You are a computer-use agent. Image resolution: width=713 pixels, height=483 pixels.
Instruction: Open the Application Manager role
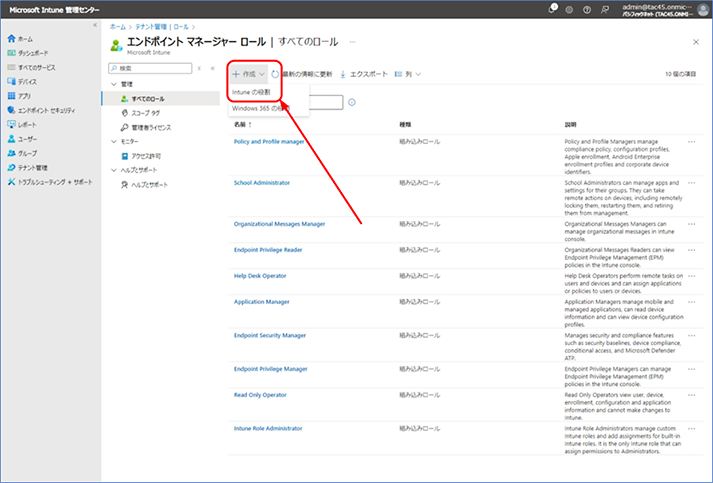click(261, 302)
